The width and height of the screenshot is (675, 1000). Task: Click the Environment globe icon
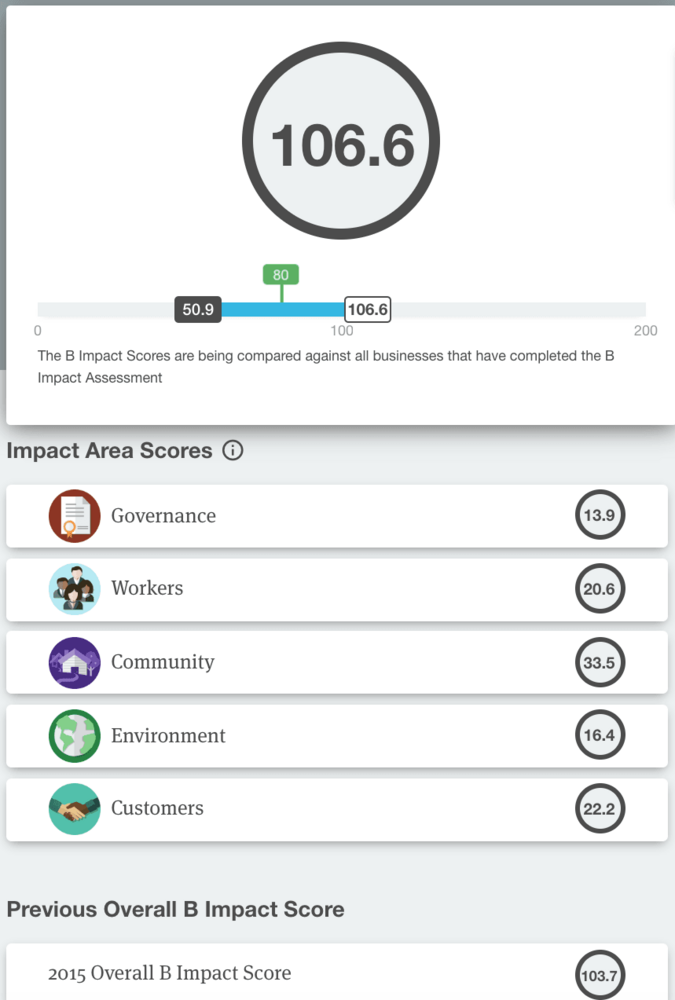click(74, 736)
